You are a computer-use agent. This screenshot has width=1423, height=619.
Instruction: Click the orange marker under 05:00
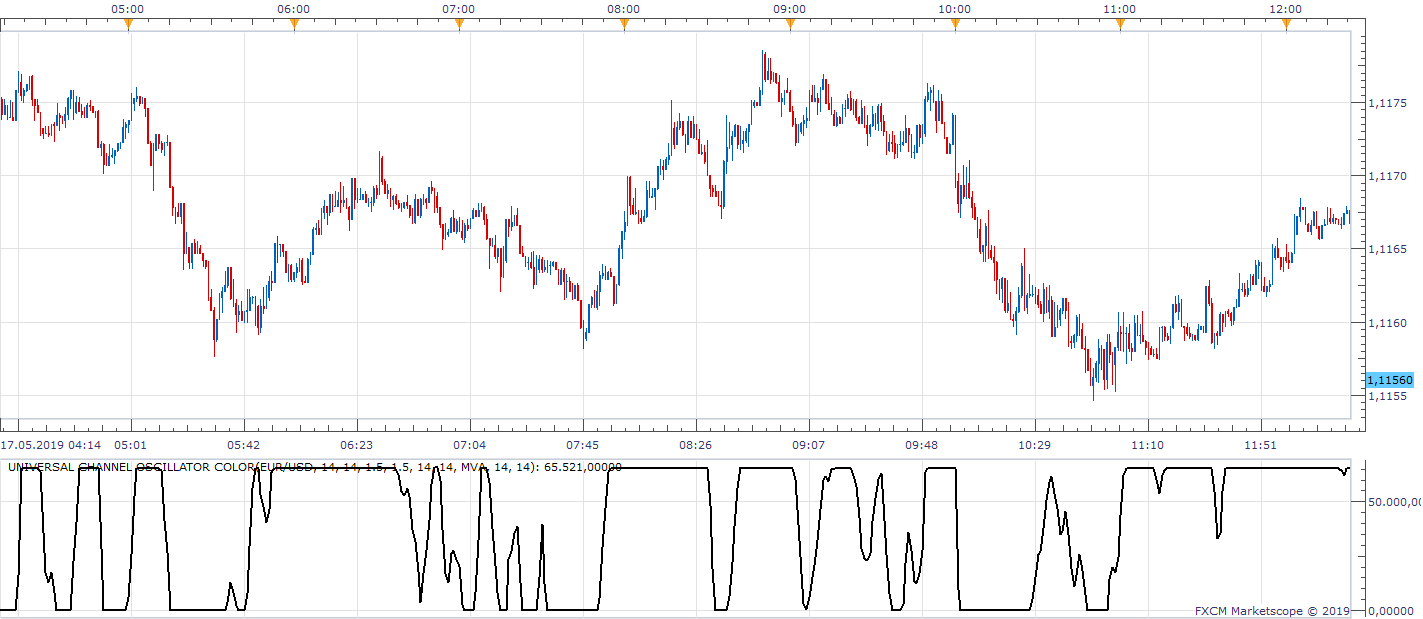tap(128, 24)
